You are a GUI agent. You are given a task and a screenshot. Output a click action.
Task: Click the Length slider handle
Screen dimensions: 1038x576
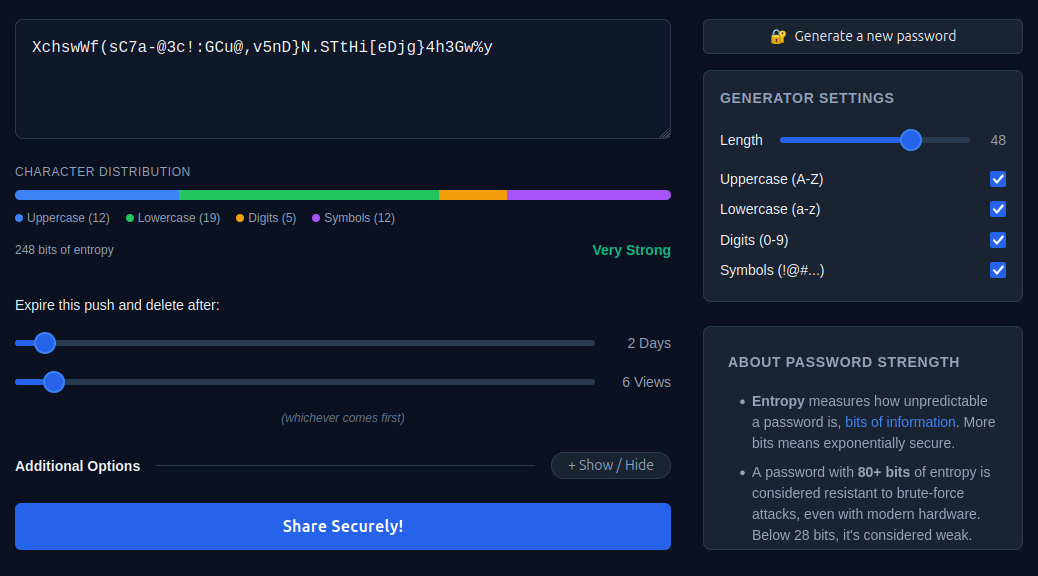point(910,140)
